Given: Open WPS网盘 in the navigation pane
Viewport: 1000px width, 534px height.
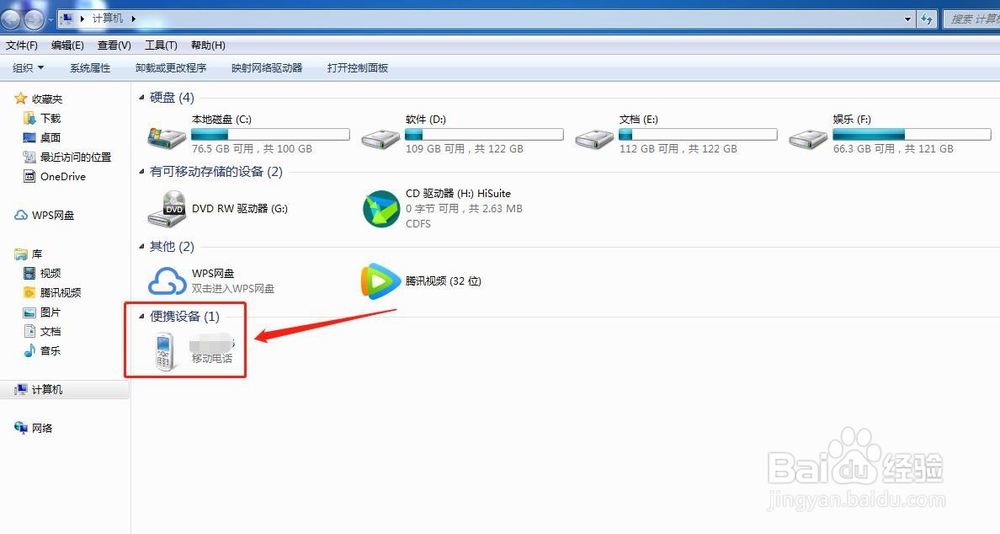Looking at the screenshot, I should pos(44,216).
